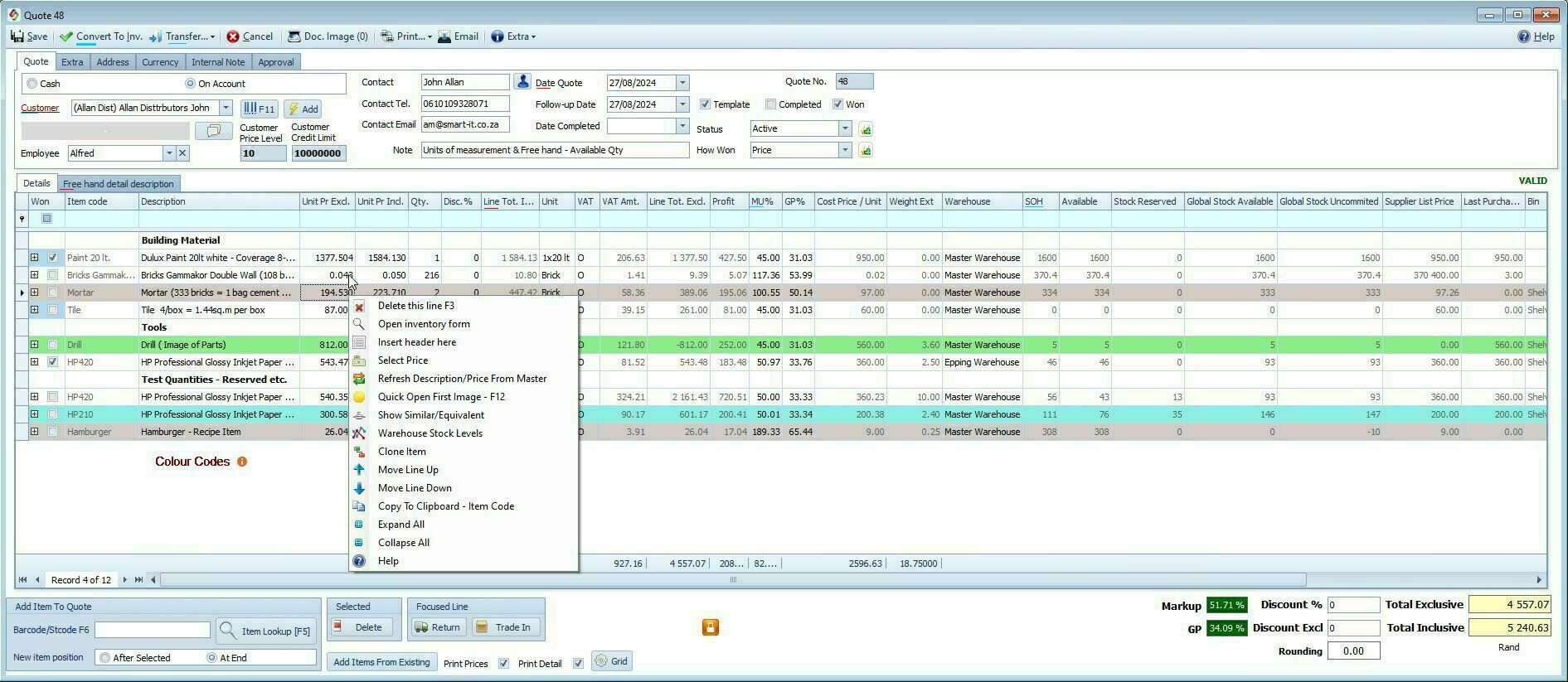The image size is (1568, 682).
Task: Choose Select Price from context menu
Action: click(x=403, y=360)
